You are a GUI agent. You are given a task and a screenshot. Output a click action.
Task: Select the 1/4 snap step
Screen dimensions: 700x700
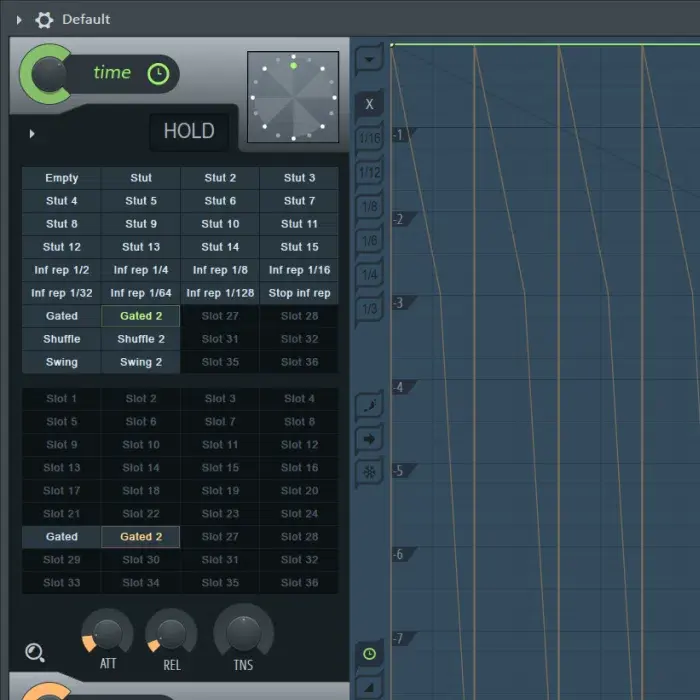tap(369, 275)
